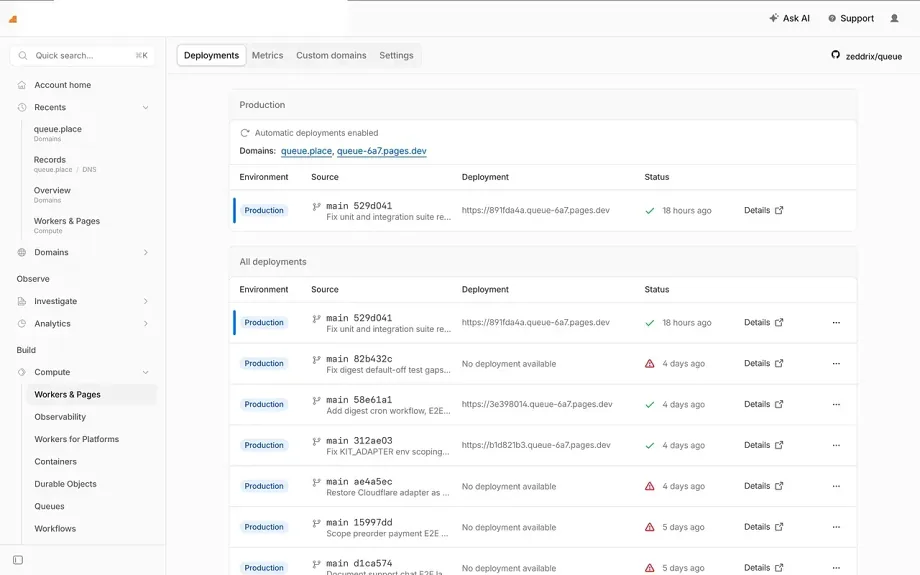This screenshot has width=920, height=575.
Task: Open recent Records queue.place DNS item
Action: pyautogui.click(x=65, y=164)
